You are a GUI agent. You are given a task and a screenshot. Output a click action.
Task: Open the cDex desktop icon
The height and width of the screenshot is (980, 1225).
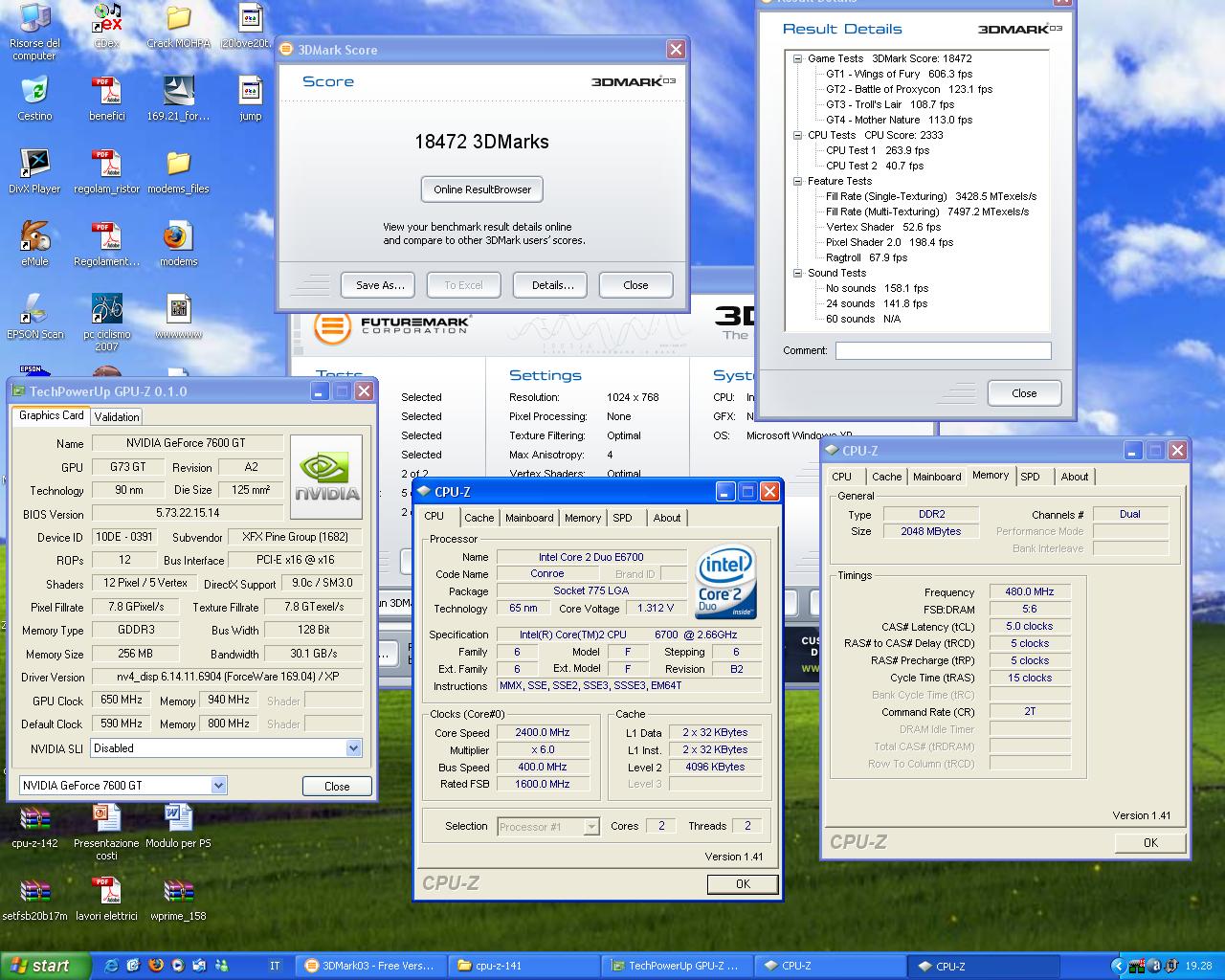pyautogui.click(x=107, y=27)
